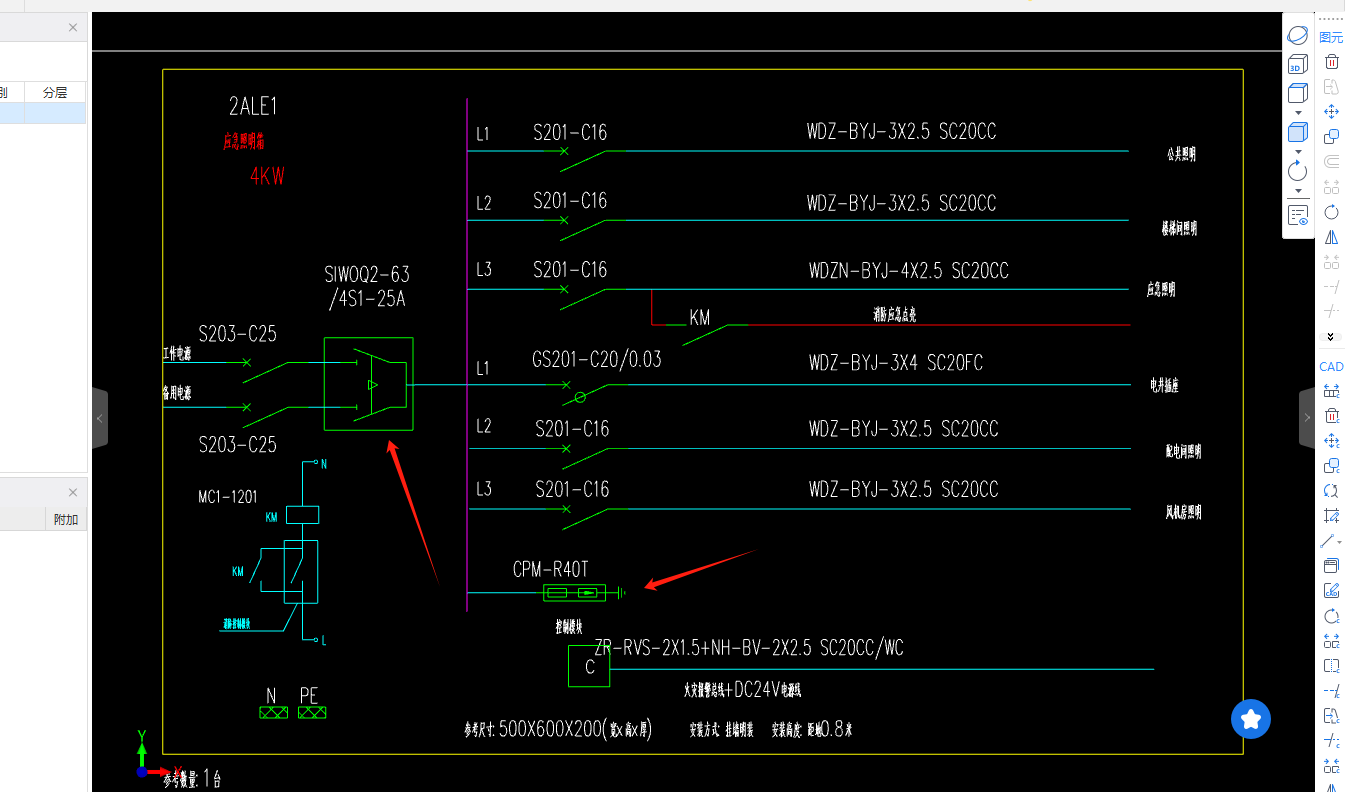Click the PE terminal block symbol
Screen dimensions: 1345x792
click(312, 712)
